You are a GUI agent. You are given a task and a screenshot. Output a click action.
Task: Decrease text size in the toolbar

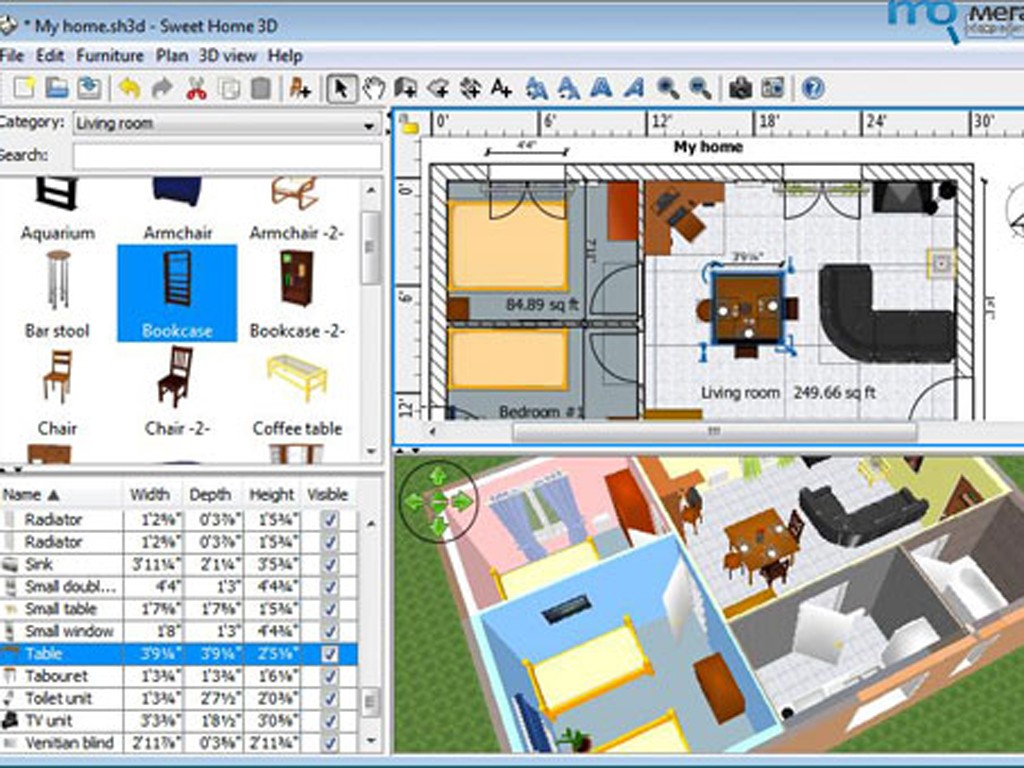coord(569,88)
